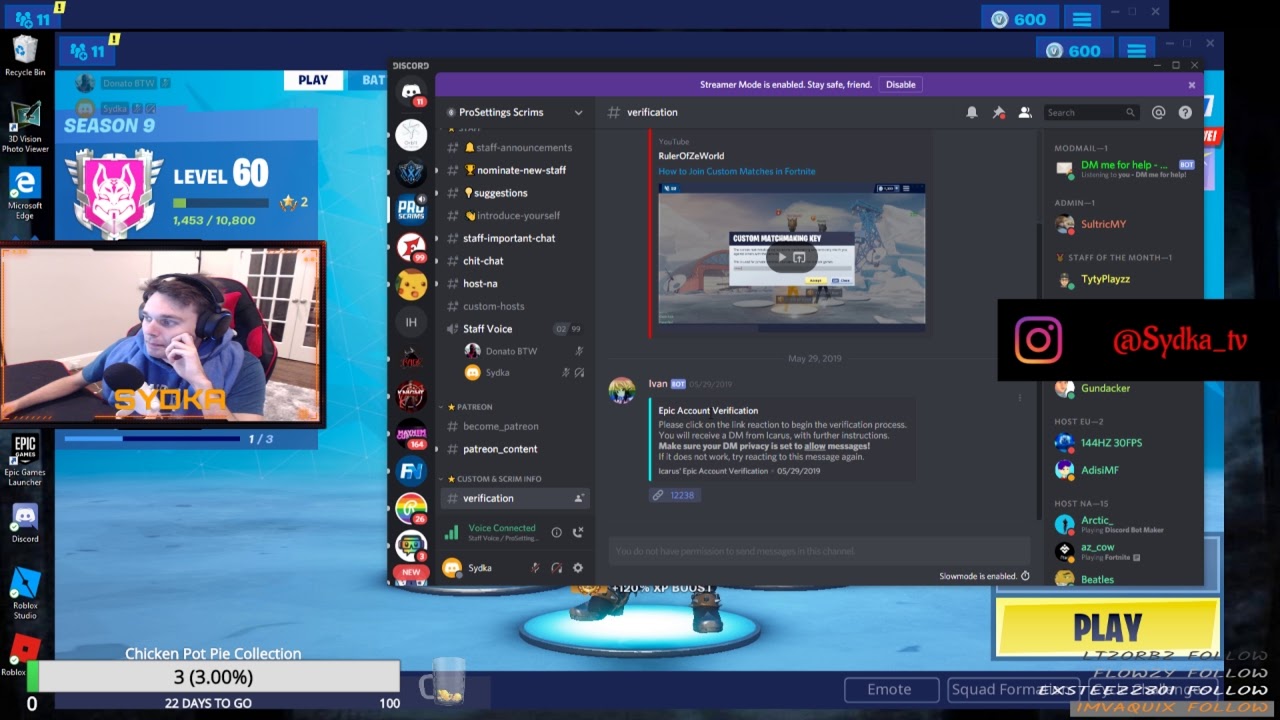Select ProSettings Scrims server icon
1280x720 pixels.
[x=411, y=209]
